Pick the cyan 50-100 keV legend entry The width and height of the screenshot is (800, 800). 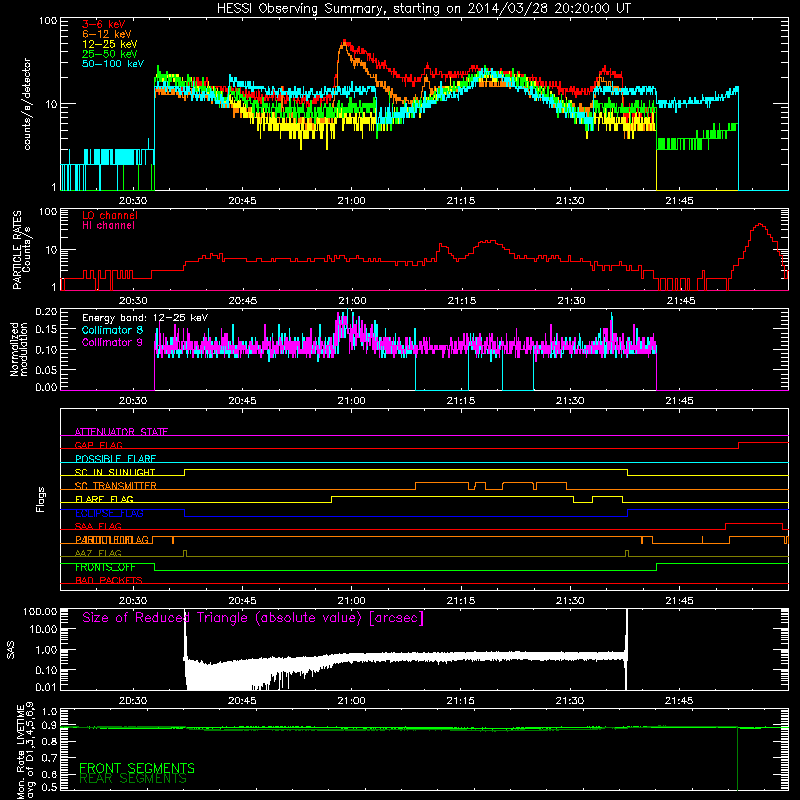pyautogui.click(x=113, y=64)
